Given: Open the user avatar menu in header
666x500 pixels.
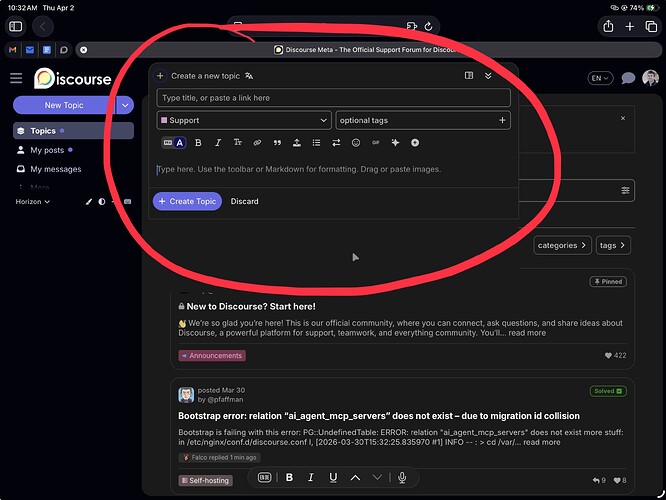Looking at the screenshot, I should tap(650, 78).
